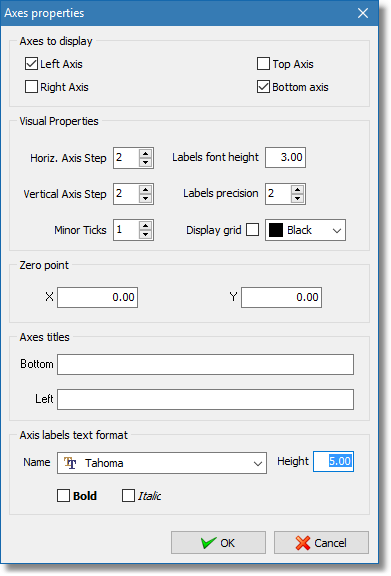Confirm with the OK button
391x576 pixels.
[218, 542]
